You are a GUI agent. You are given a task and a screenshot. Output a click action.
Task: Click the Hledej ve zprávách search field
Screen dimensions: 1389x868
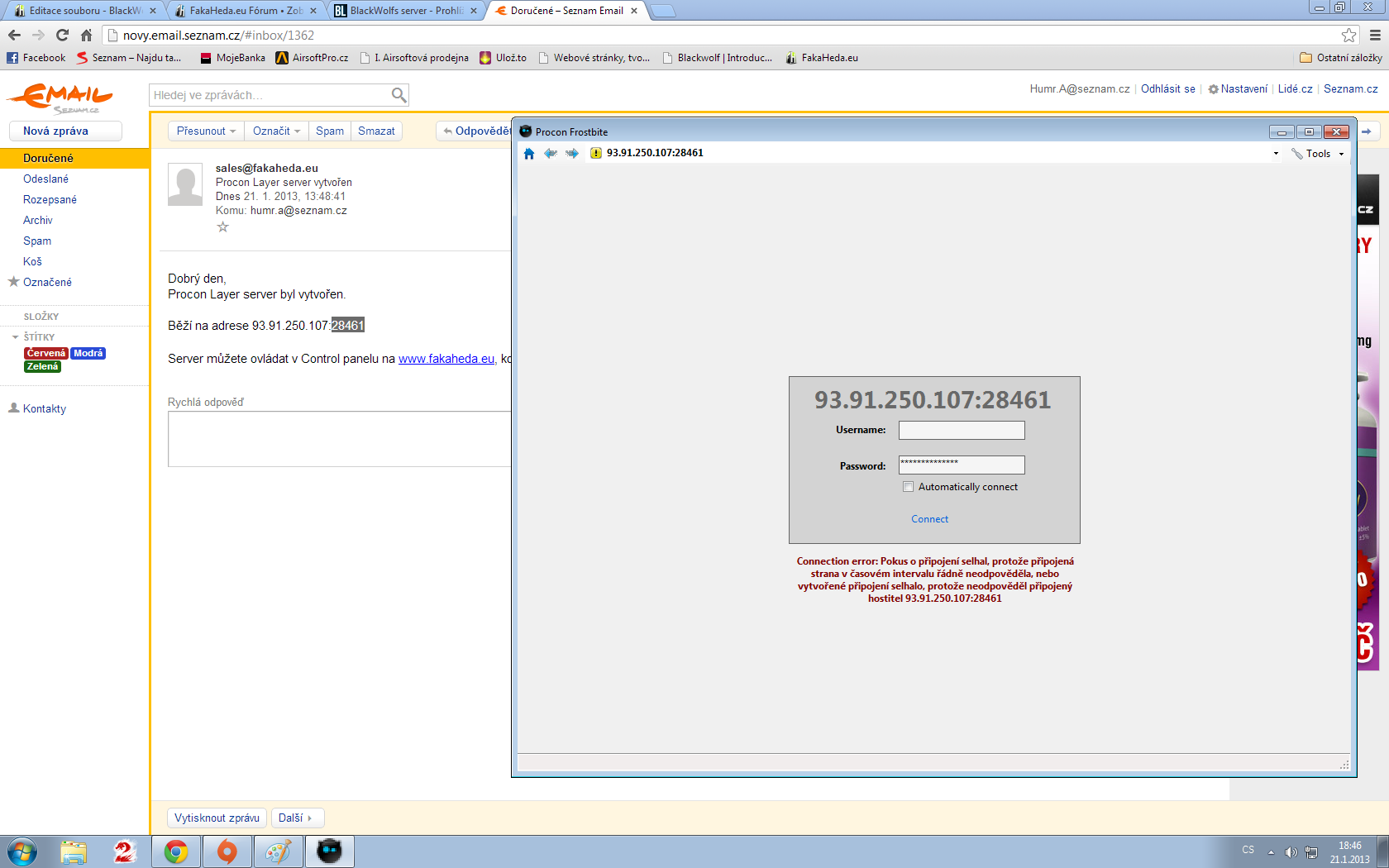coord(270,95)
